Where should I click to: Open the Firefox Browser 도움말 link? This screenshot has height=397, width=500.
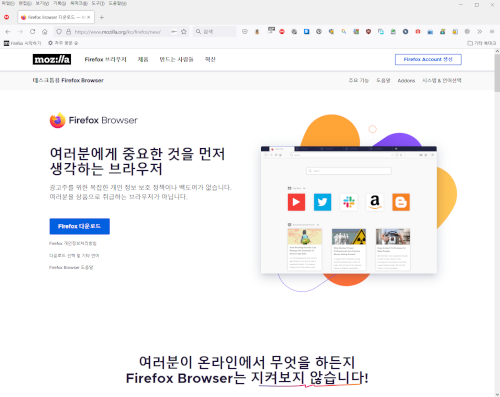tap(71, 267)
